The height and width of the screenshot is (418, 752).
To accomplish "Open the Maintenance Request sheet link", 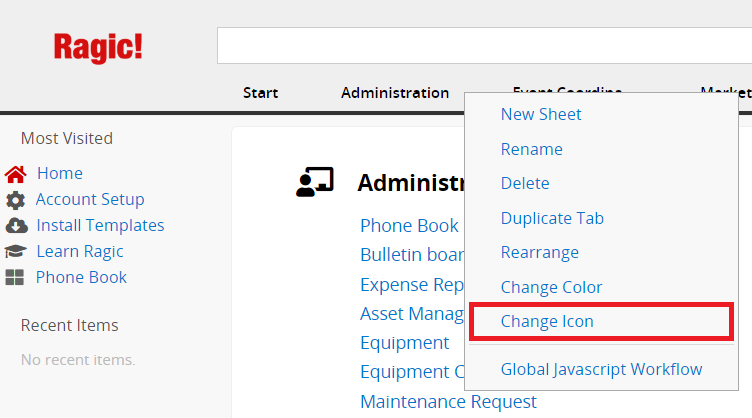I will pos(448,402).
